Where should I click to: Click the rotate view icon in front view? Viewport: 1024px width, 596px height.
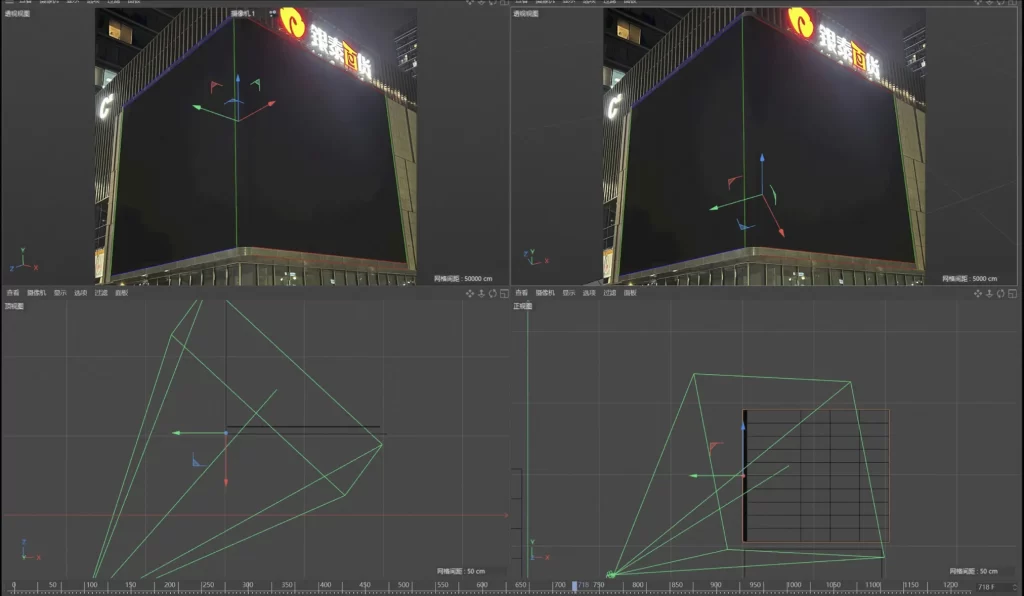coord(1000,294)
